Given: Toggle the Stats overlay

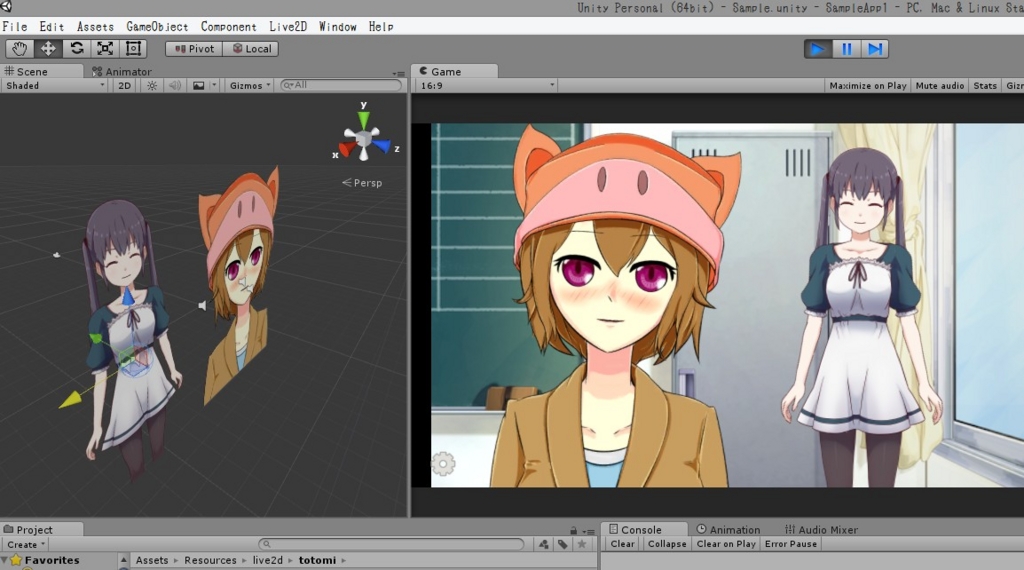Looking at the screenshot, I should click(x=985, y=86).
